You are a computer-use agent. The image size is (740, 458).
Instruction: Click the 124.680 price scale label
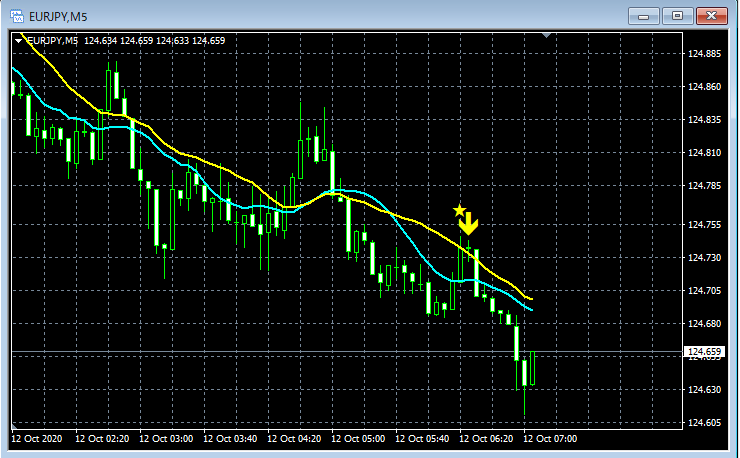tap(704, 324)
